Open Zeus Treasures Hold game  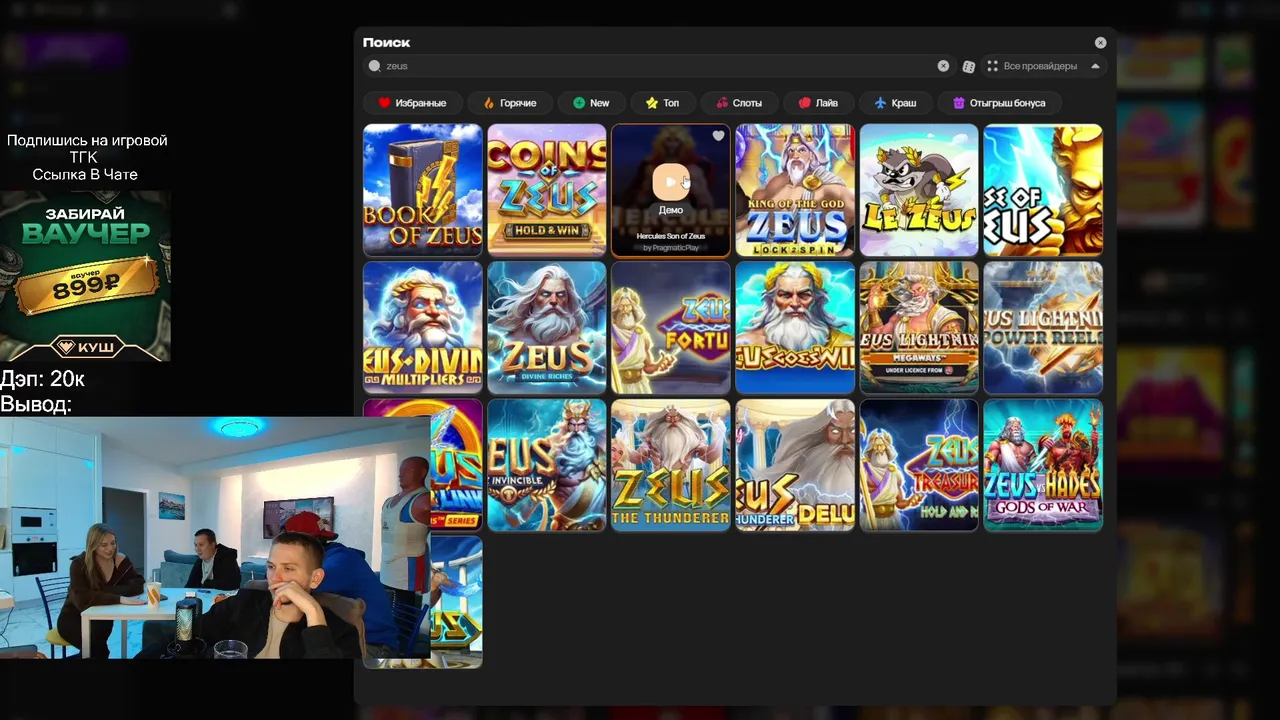pos(919,465)
